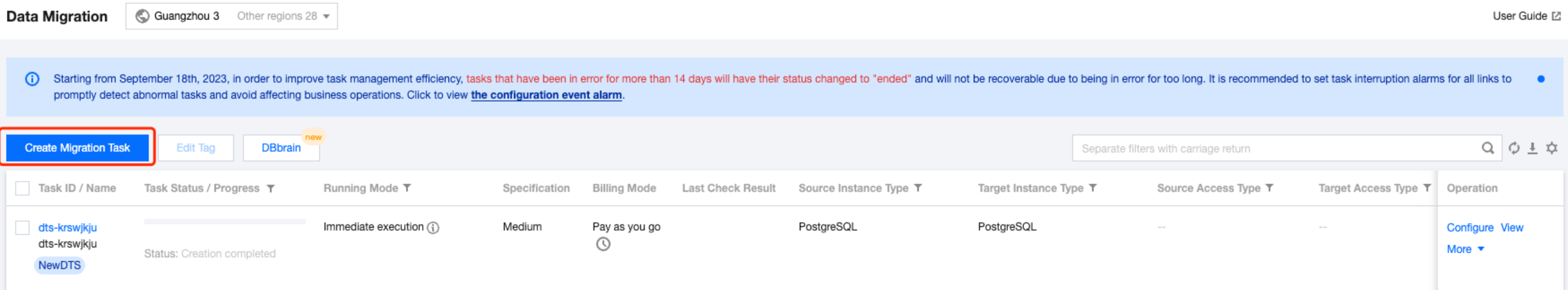
Task: Click the DBbrain button
Action: (x=280, y=148)
